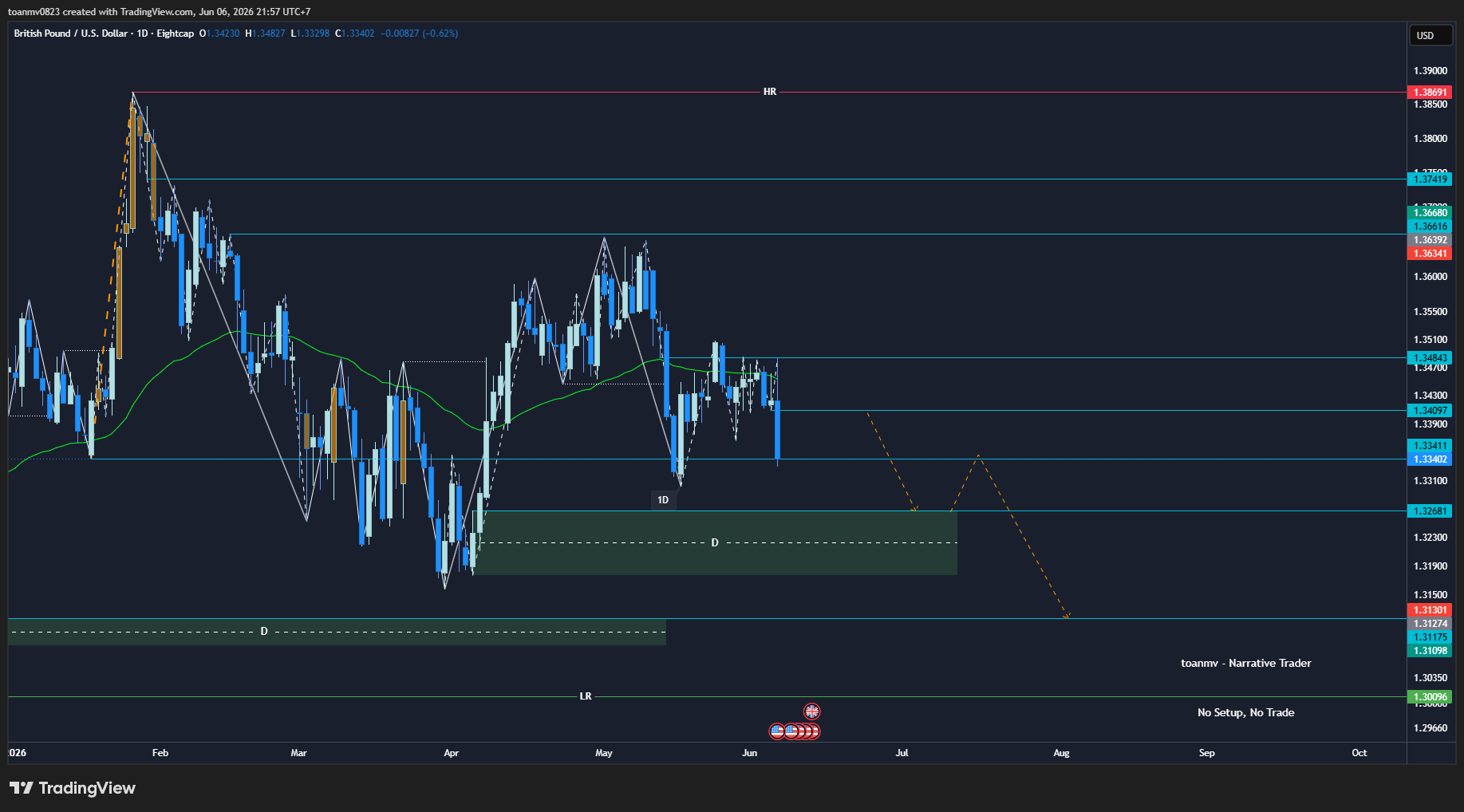Image resolution: width=1464 pixels, height=812 pixels.
Task: Click the 1.34843 price label
Action: pyautogui.click(x=1430, y=358)
